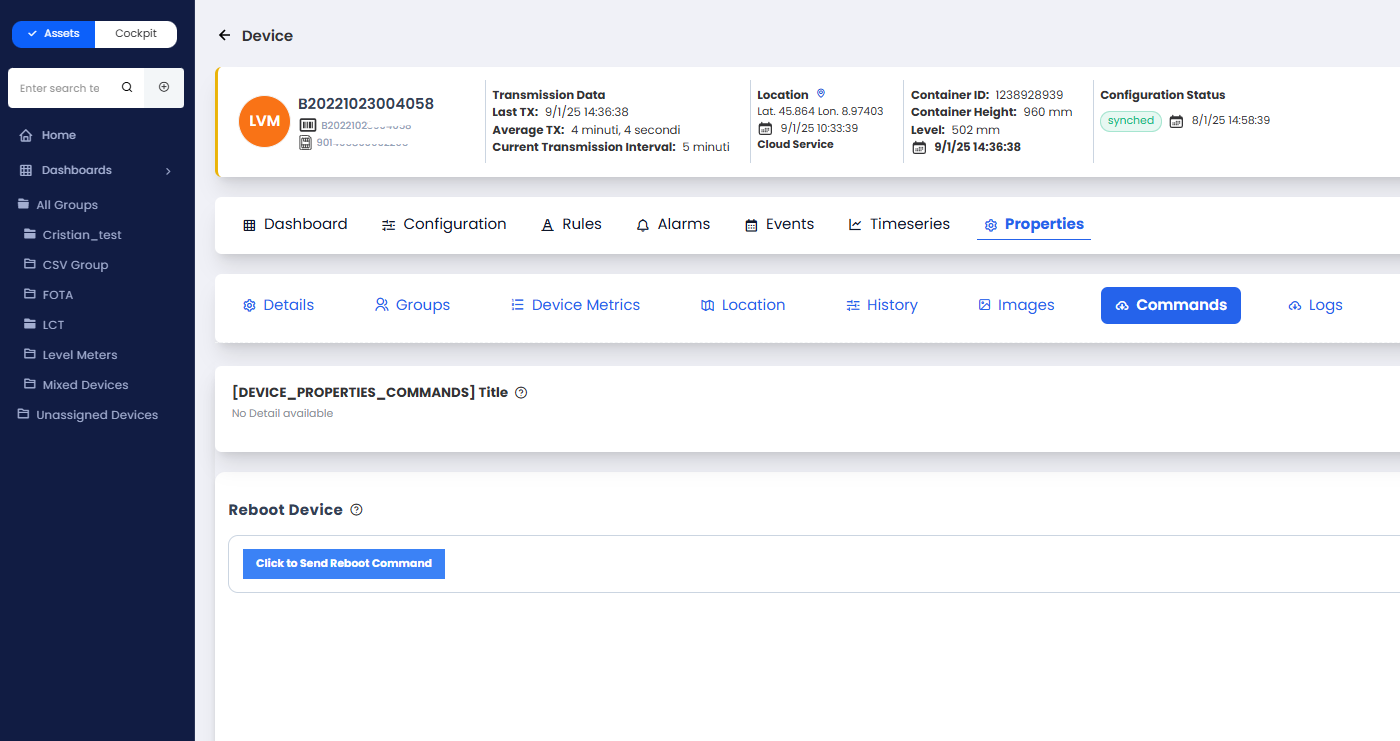Click help icon beside Commands Title
This screenshot has height=741, width=1400.
click(x=521, y=393)
